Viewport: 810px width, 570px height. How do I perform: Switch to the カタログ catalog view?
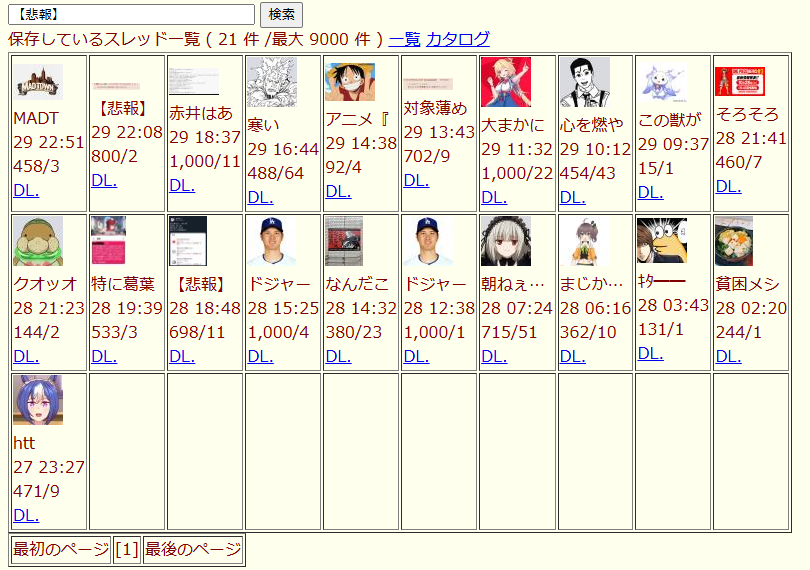[458, 39]
